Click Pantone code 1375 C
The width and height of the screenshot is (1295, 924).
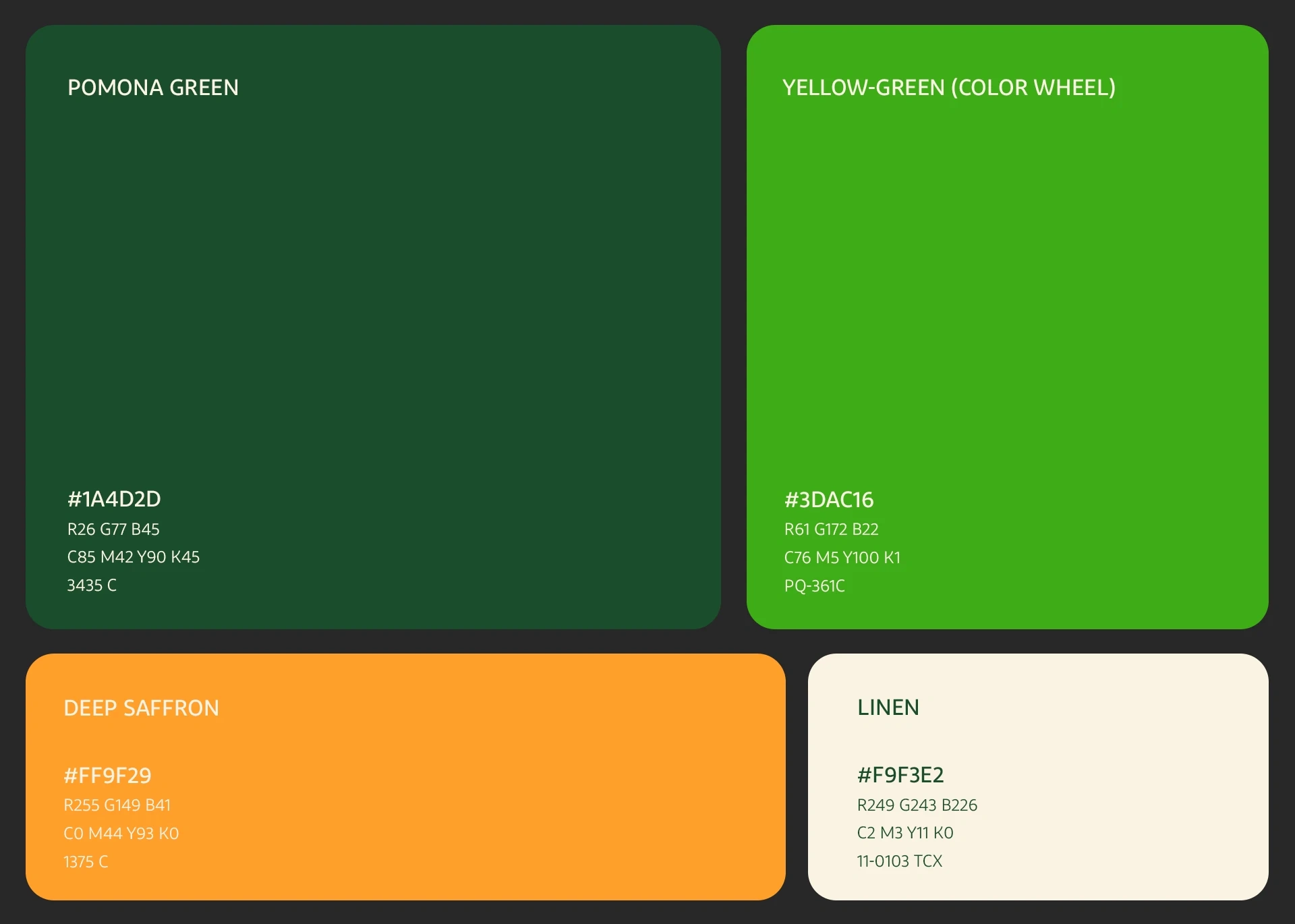point(86,862)
